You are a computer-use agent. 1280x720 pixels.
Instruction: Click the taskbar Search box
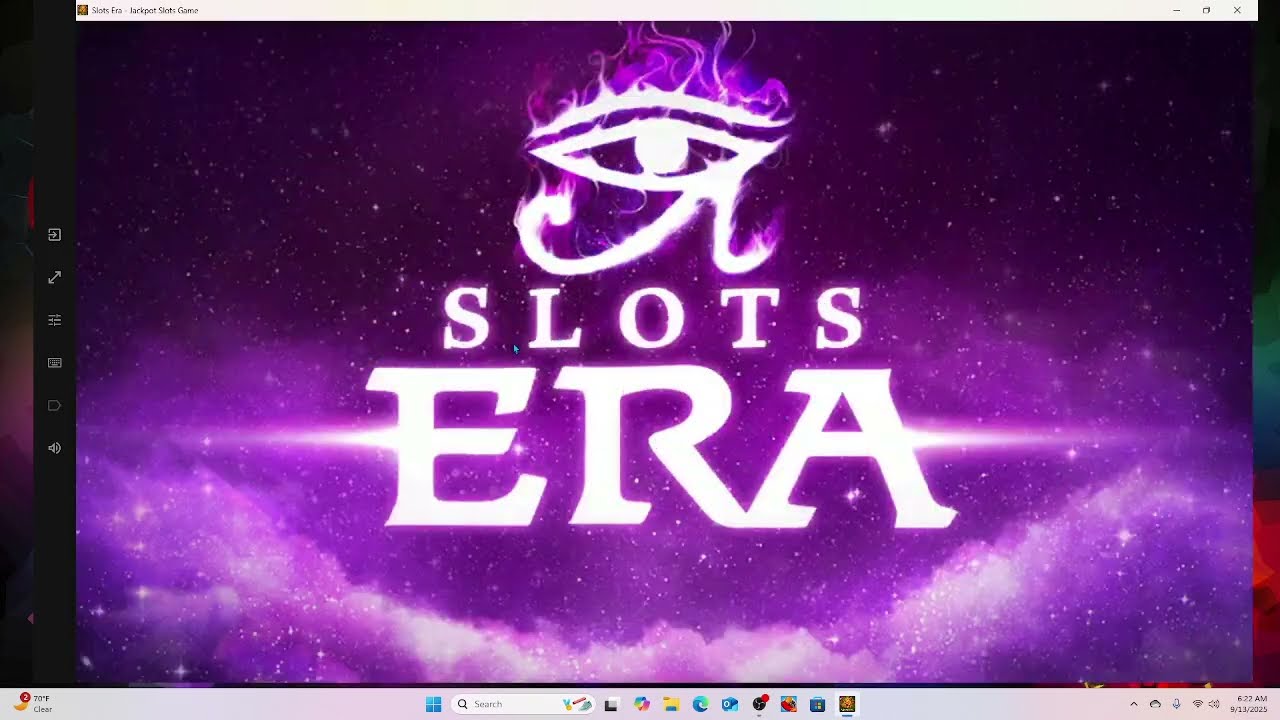click(x=522, y=704)
